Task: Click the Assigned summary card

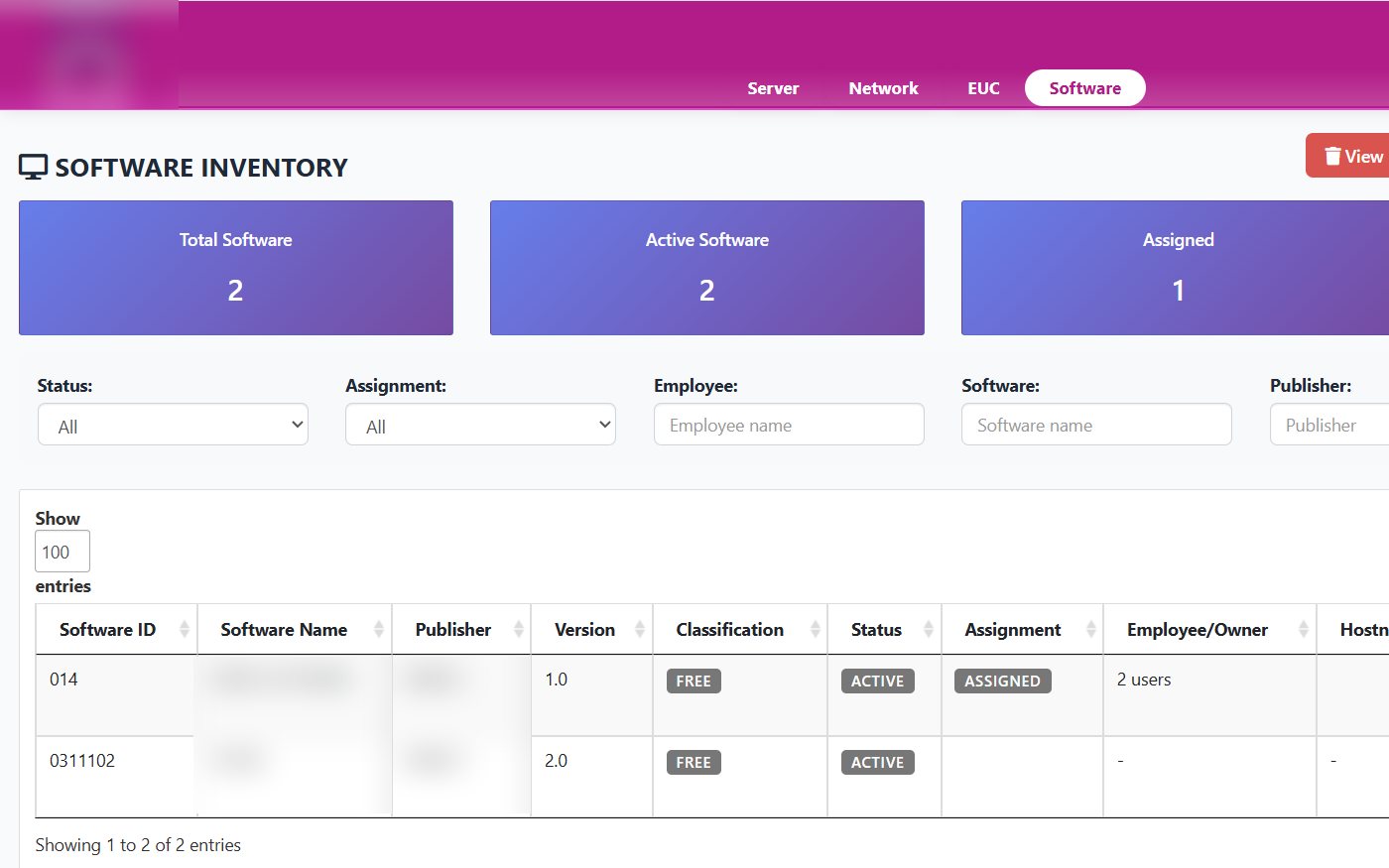Action: click(x=1176, y=268)
